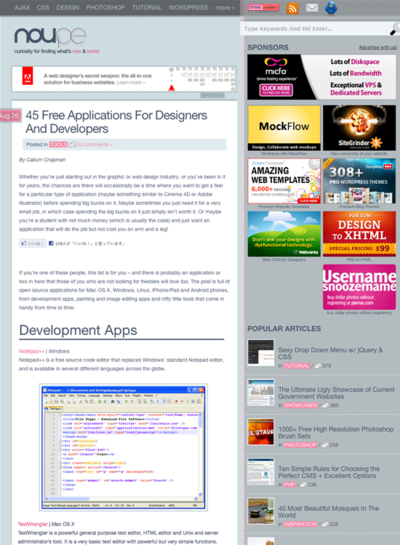Open the MockFlow sponsor ad
The image size is (400, 545).
pos(284,128)
